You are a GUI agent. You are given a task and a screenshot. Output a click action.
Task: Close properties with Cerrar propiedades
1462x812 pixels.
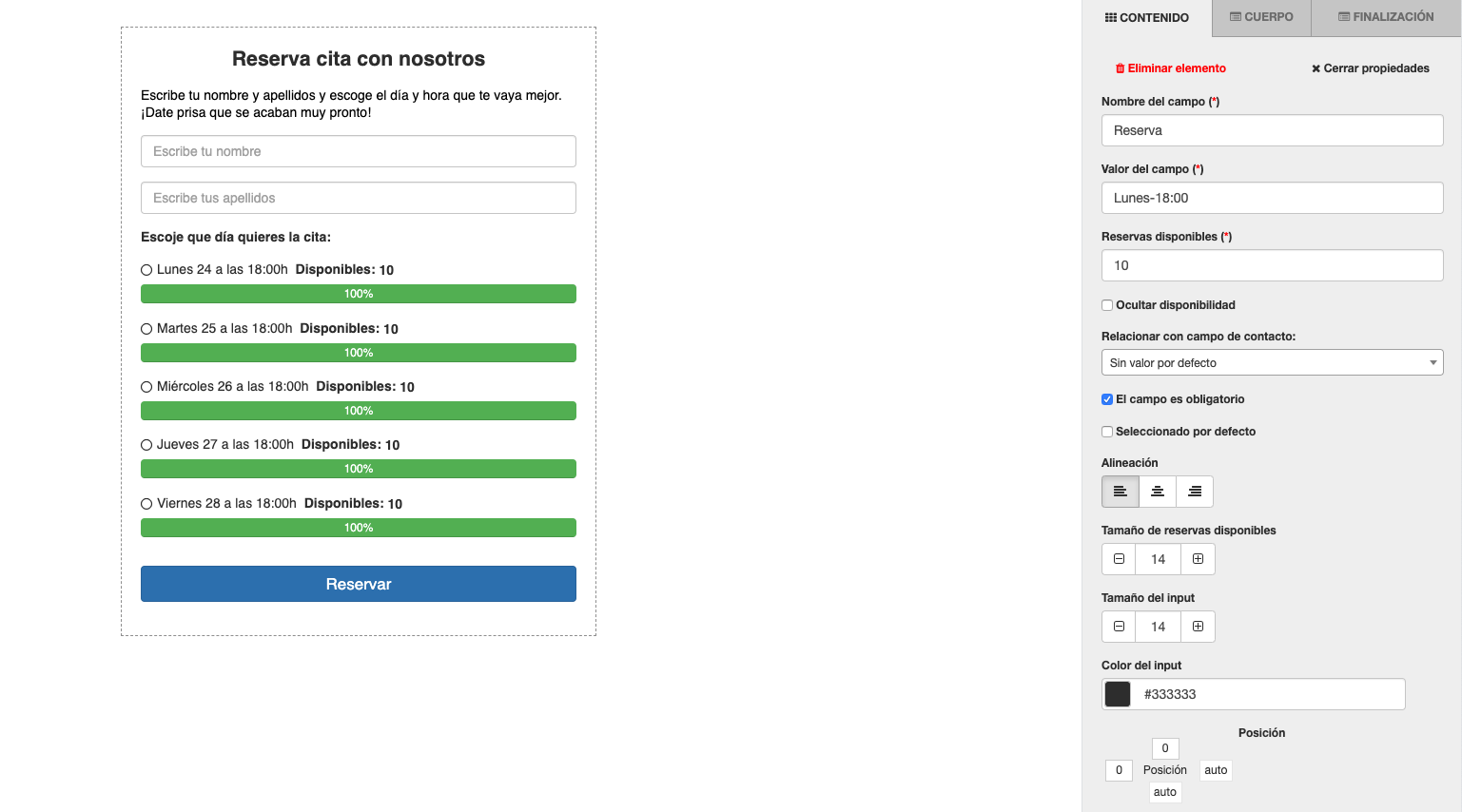coord(1370,68)
